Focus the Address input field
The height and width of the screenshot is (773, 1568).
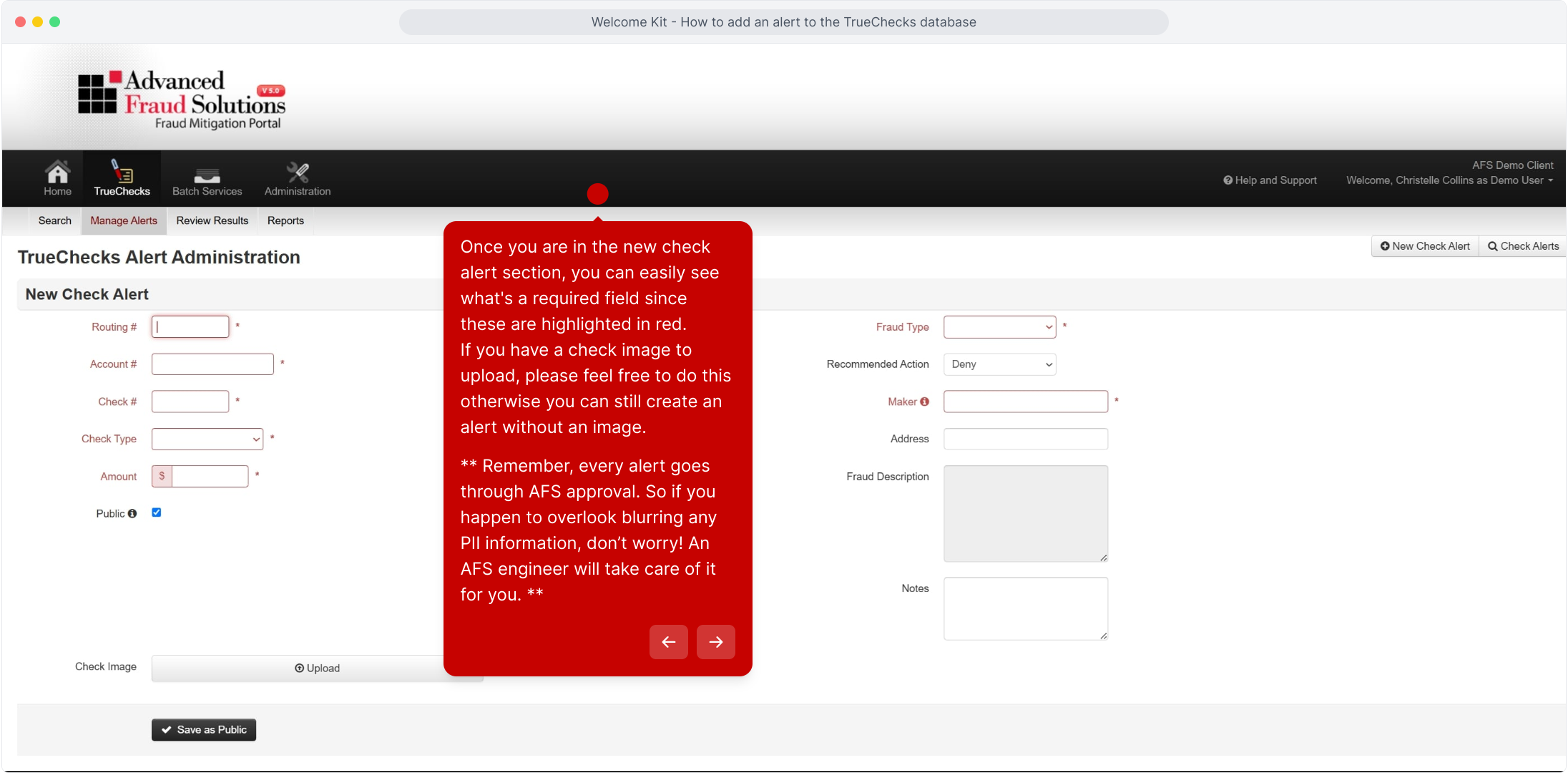point(1026,439)
